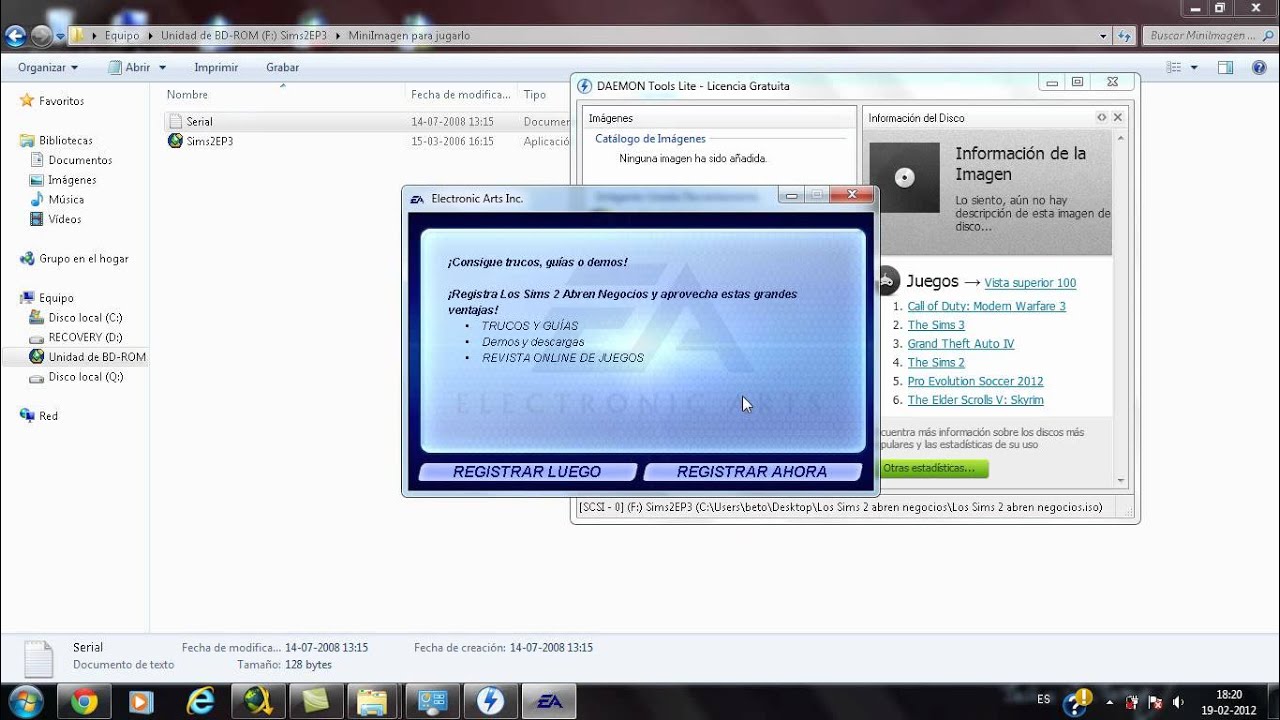Click the Explorer forward arrow button

coord(41,36)
